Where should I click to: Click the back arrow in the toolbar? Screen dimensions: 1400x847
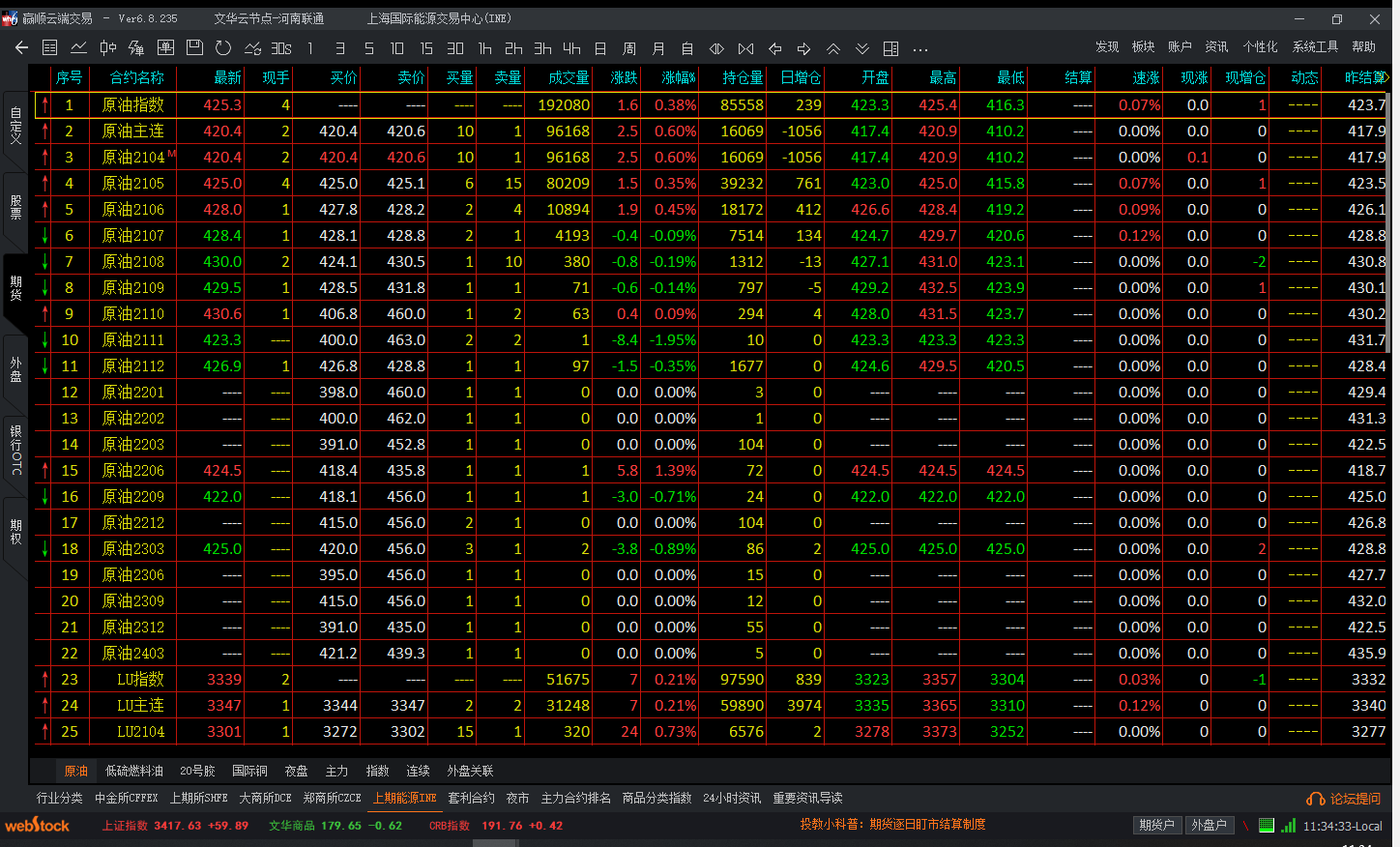(x=21, y=47)
